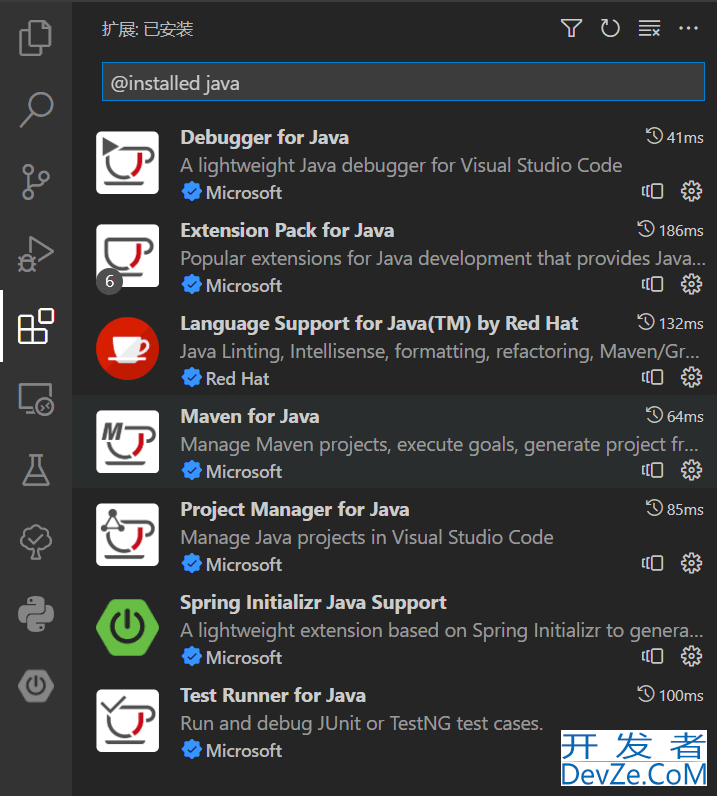This screenshot has height=796, width=717.
Task: Click sync icon for Project Manager for Java
Action: 653,563
